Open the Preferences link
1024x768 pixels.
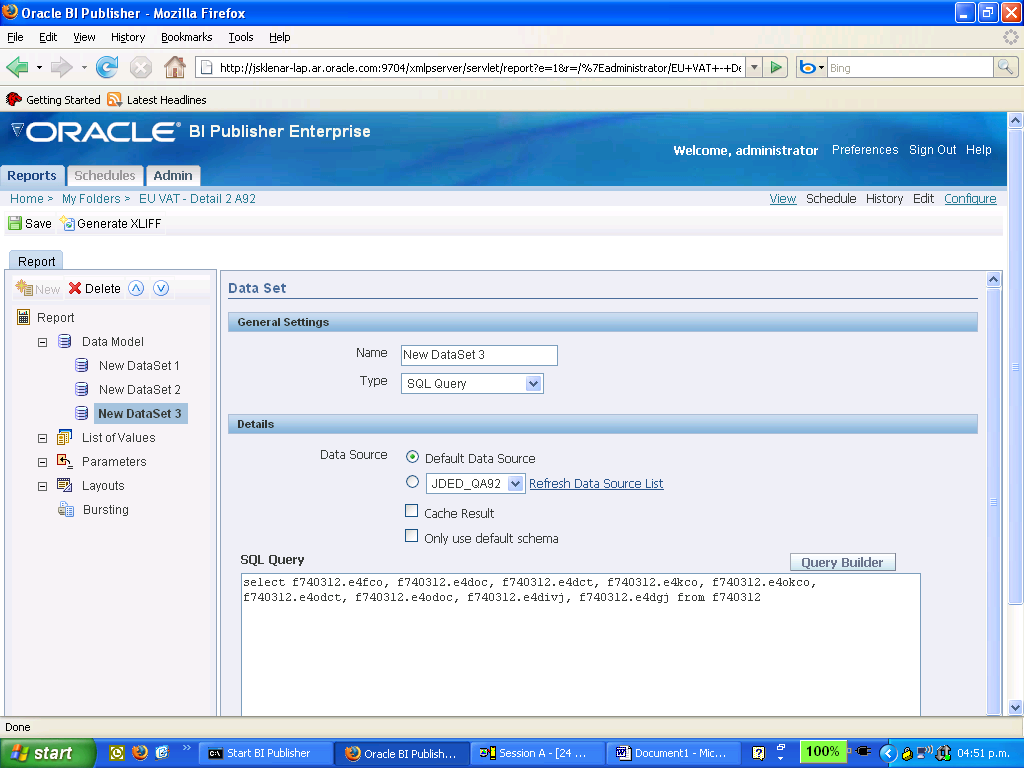coord(865,150)
